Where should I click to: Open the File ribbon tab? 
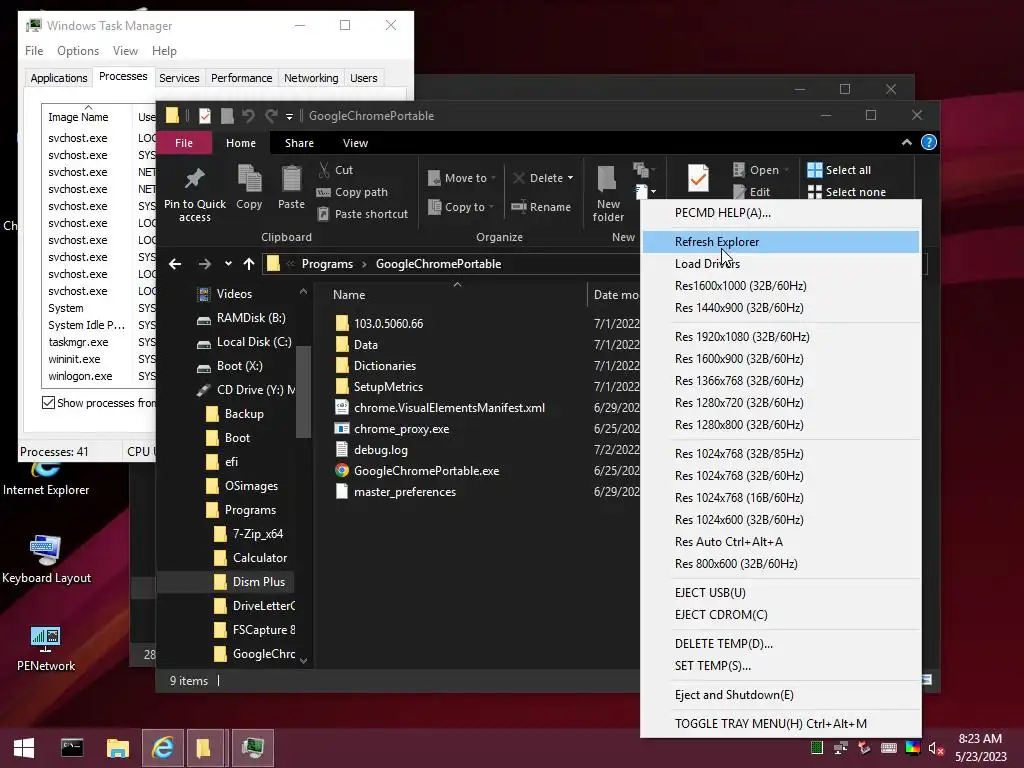tap(184, 143)
